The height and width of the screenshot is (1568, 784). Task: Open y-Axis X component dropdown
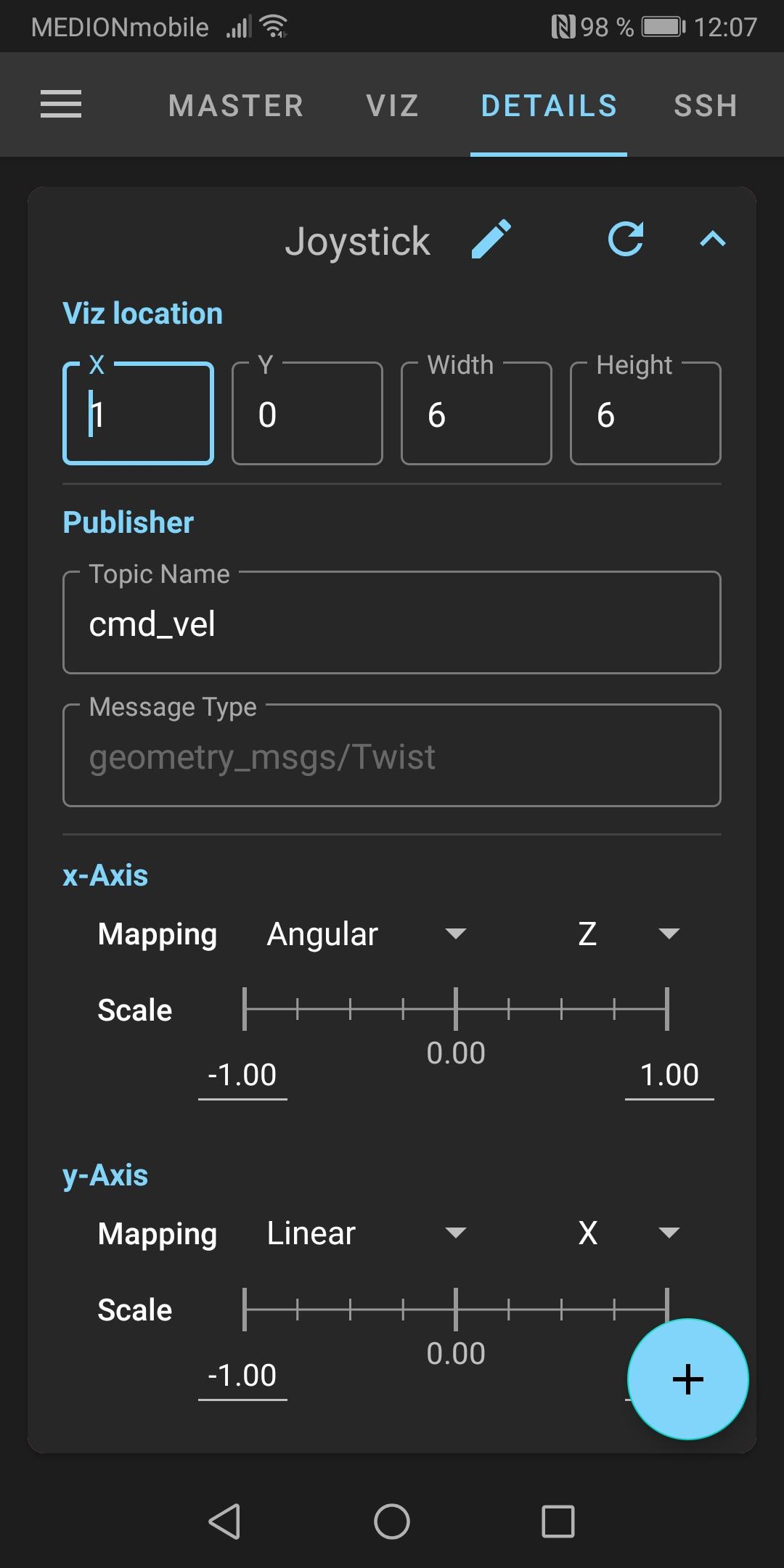[x=629, y=1233]
